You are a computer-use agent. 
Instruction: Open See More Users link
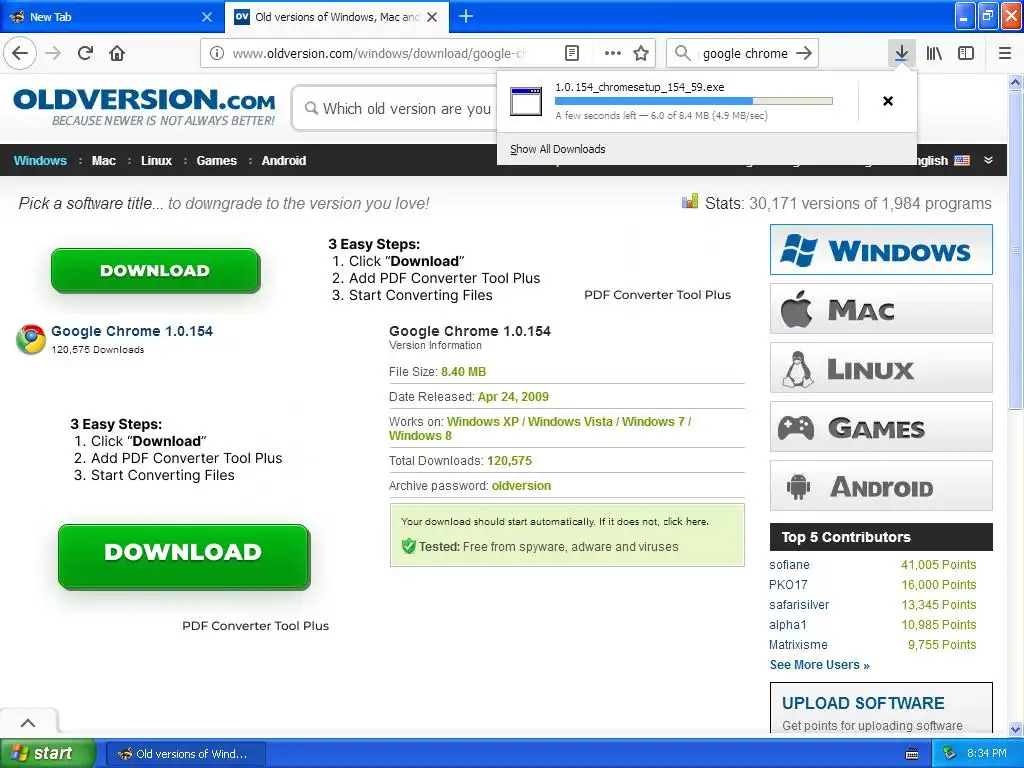point(820,665)
